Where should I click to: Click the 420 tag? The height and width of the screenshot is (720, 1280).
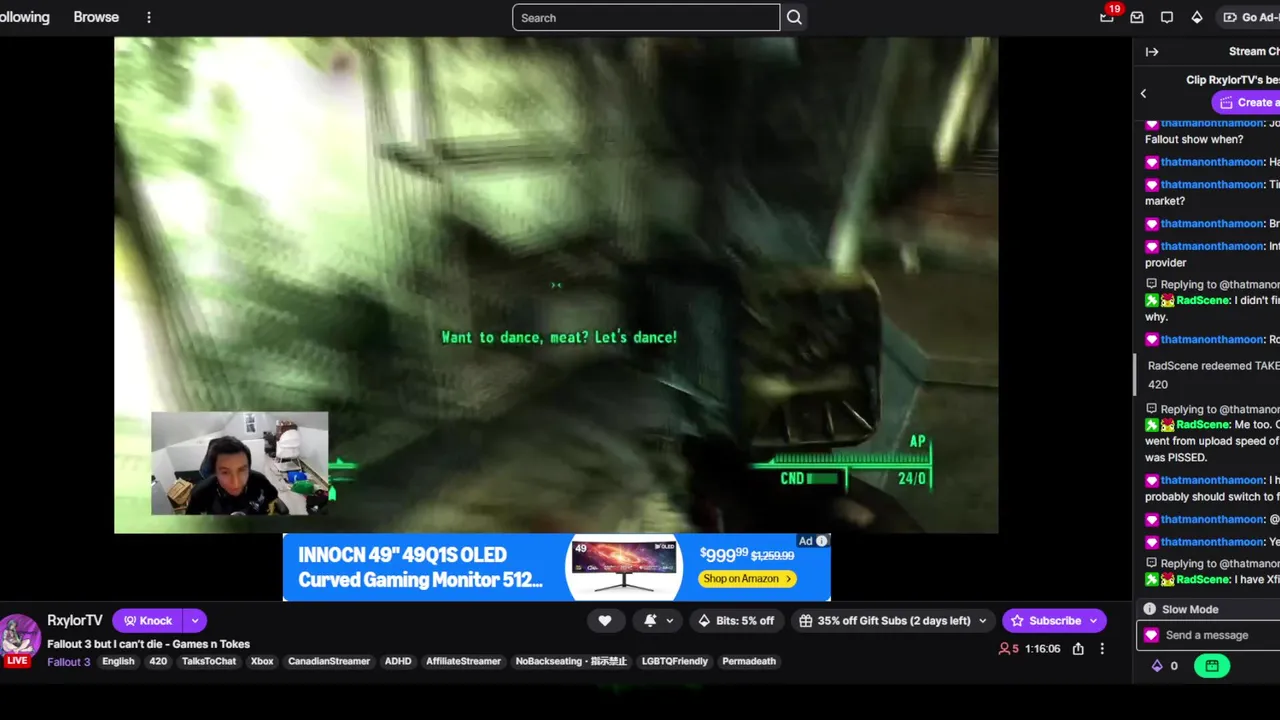(158, 662)
